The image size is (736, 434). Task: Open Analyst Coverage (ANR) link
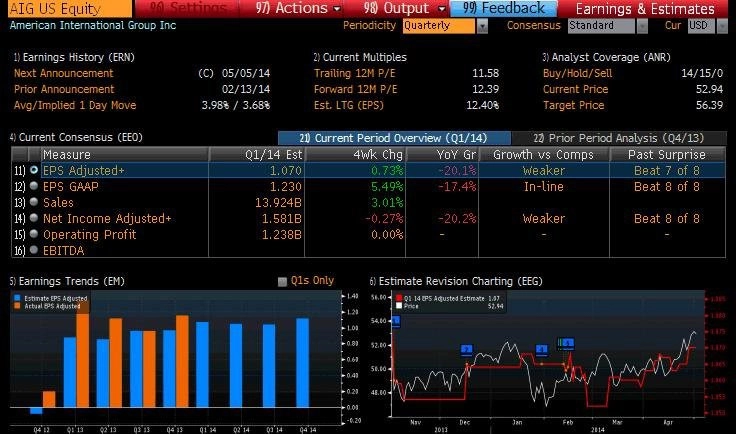(606, 57)
